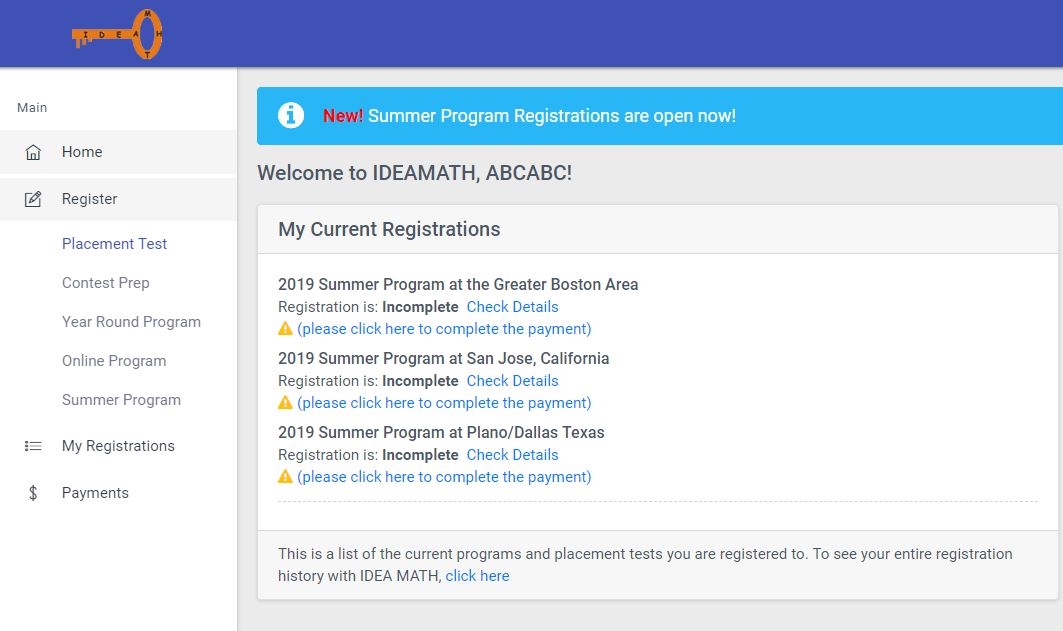Select Payments in the sidebar menu
Image resolution: width=1063 pixels, height=631 pixels.
(x=95, y=492)
